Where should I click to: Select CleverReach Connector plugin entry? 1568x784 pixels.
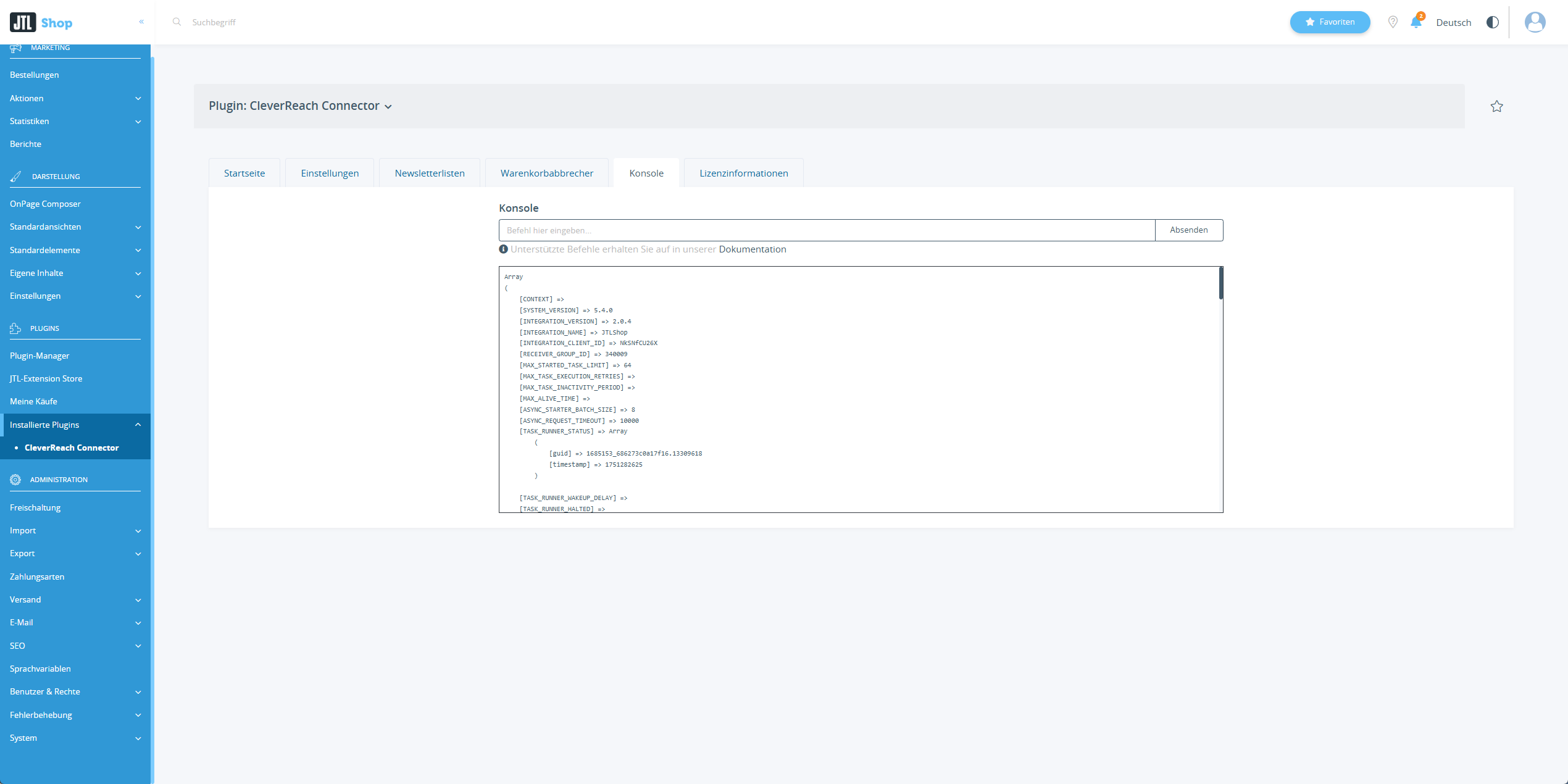coord(72,448)
